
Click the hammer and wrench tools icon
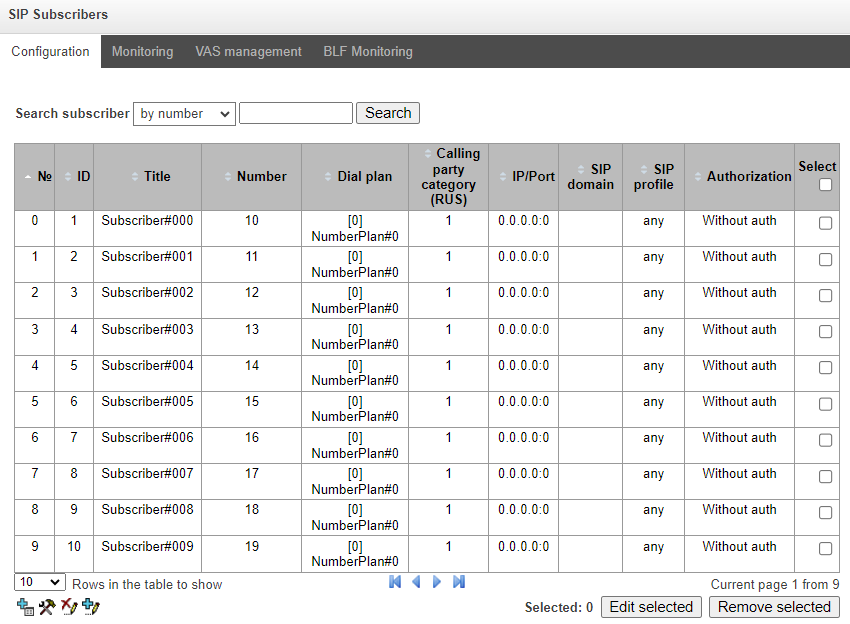tap(47, 606)
